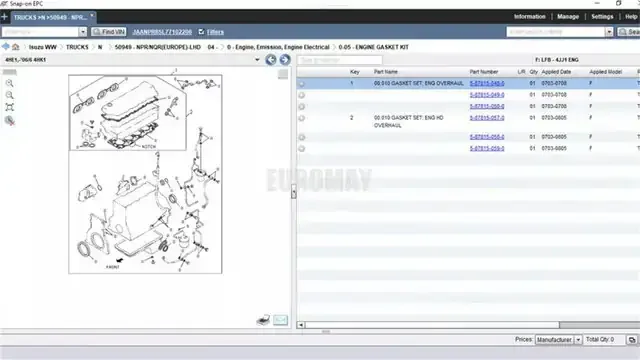
Task: Open the Help menu
Action: pos(631,17)
